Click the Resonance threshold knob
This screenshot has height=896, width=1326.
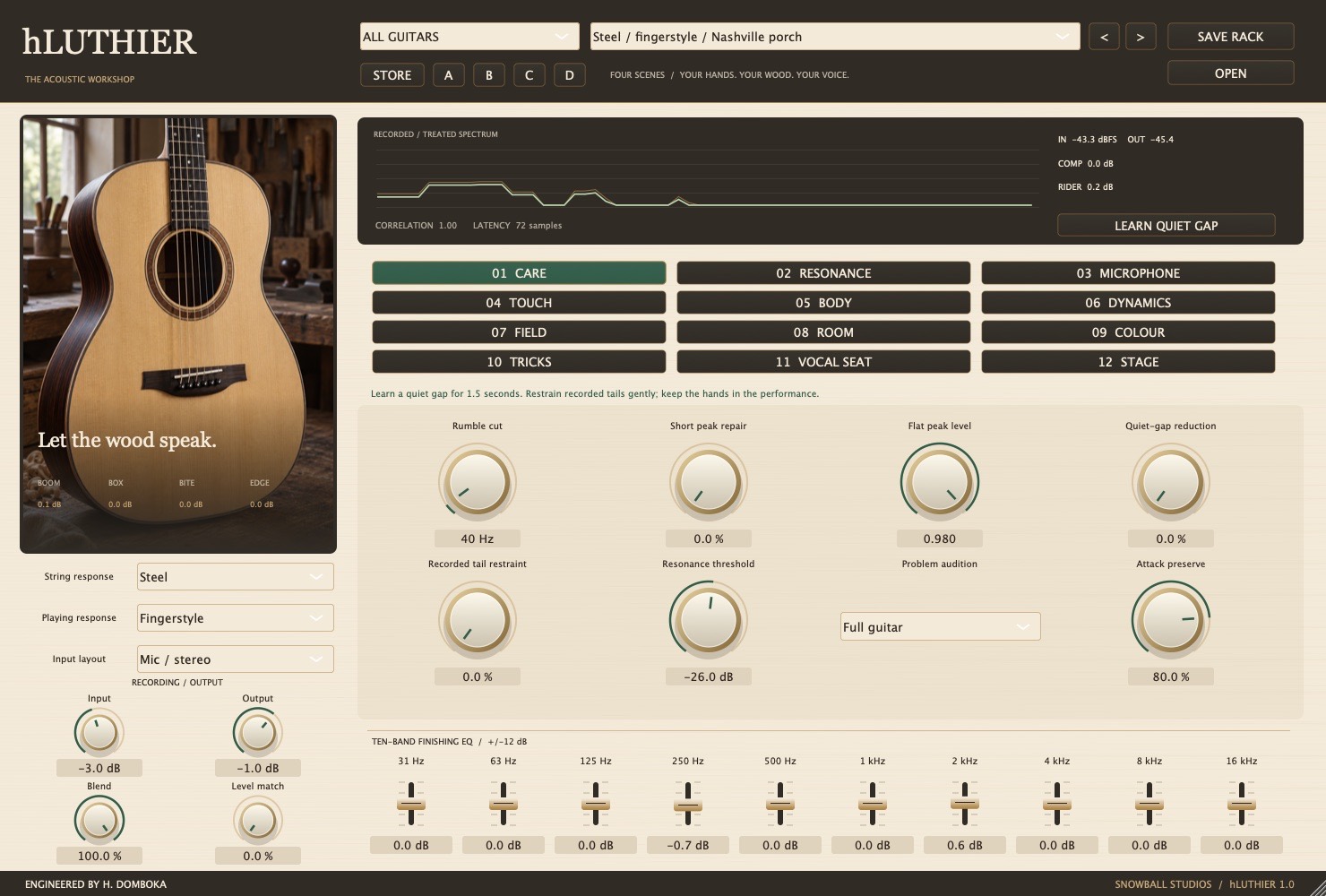709,620
